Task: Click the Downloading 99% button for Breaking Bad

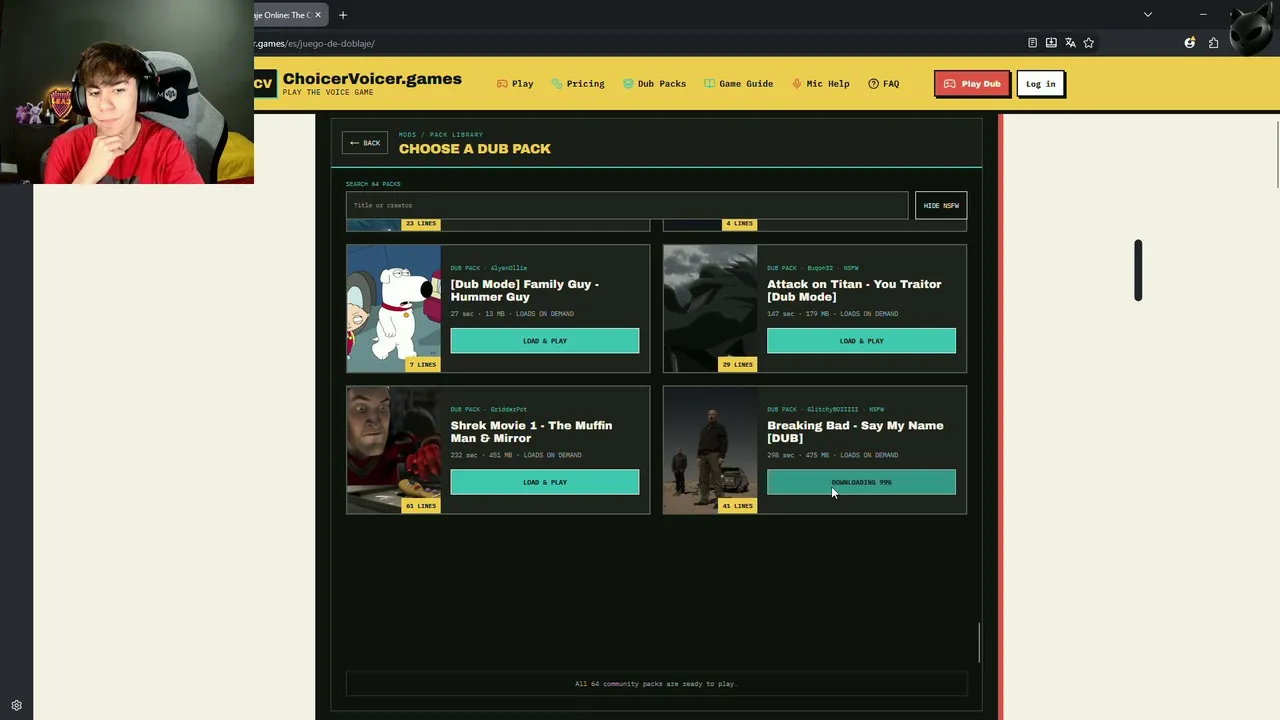Action: [x=861, y=482]
